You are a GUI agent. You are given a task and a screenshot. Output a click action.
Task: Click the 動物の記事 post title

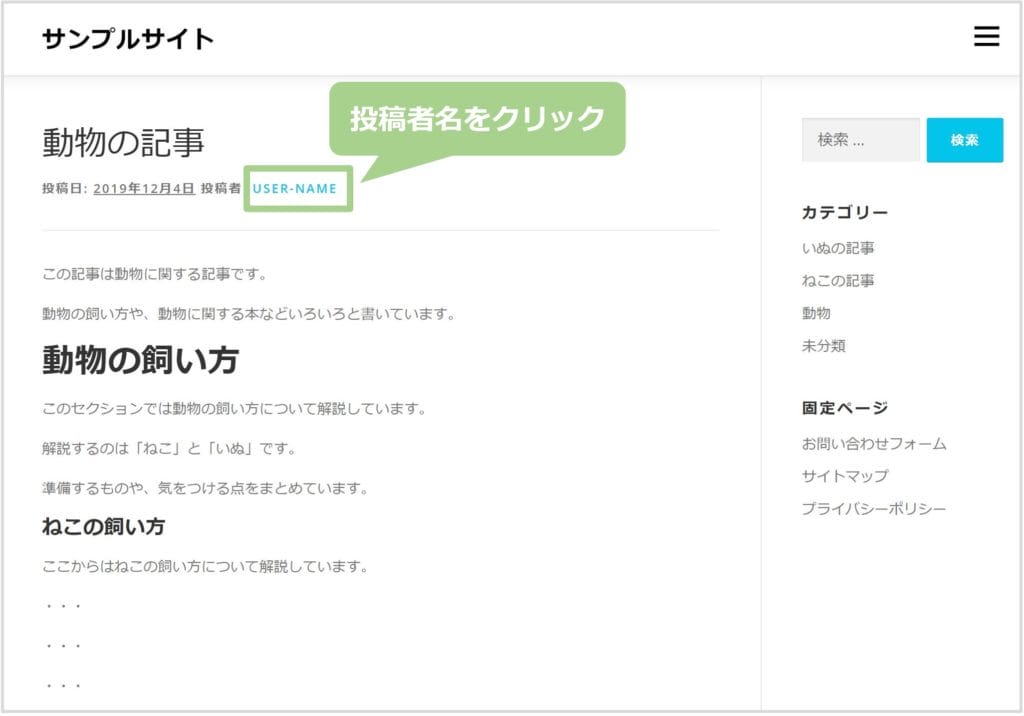[x=123, y=143]
